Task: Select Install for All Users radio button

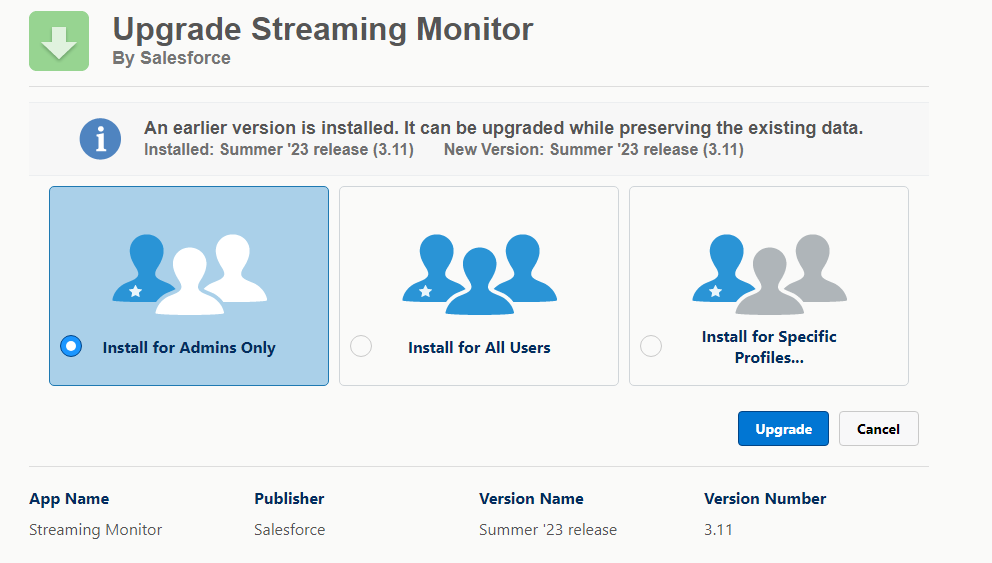Action: pos(361,346)
